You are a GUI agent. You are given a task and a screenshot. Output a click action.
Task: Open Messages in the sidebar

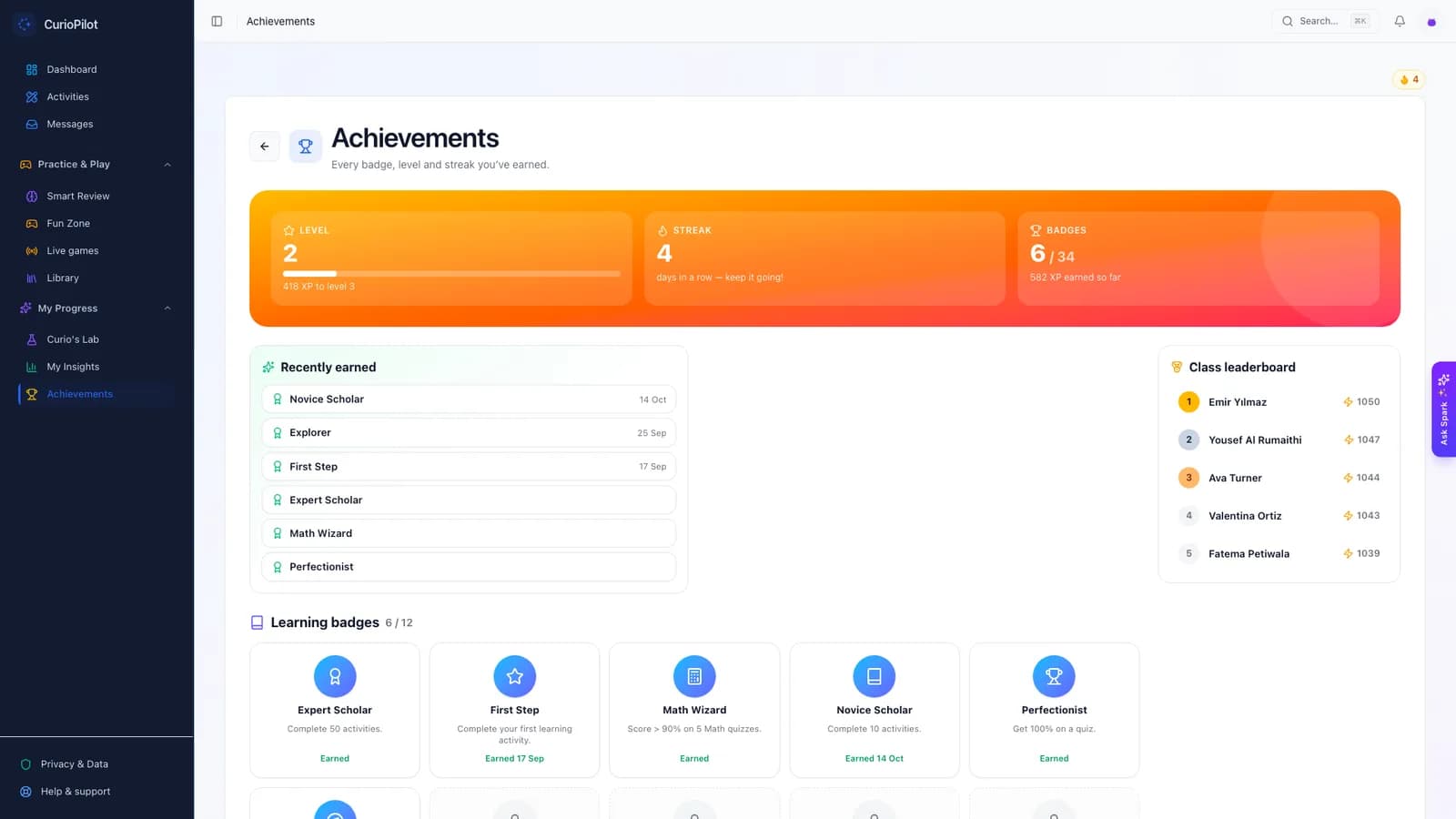coord(96,124)
